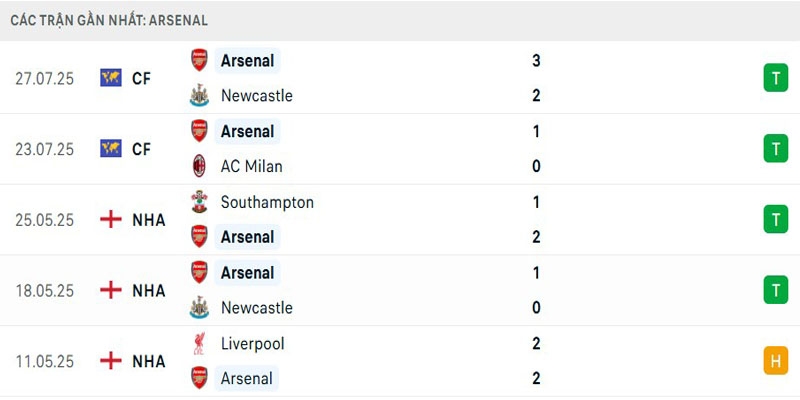This screenshot has height=400, width=800.
Task: Click the Newcastle crest in the 27.07.25 match
Action: (x=199, y=96)
